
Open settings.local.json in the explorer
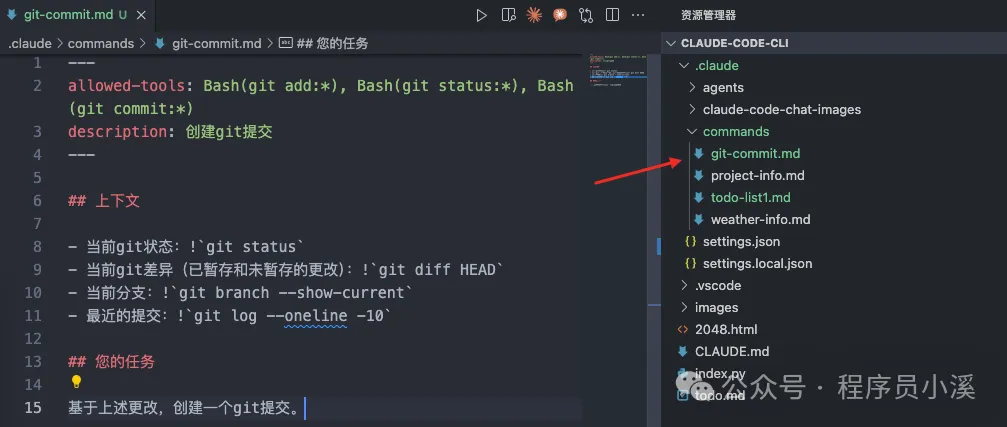757,263
